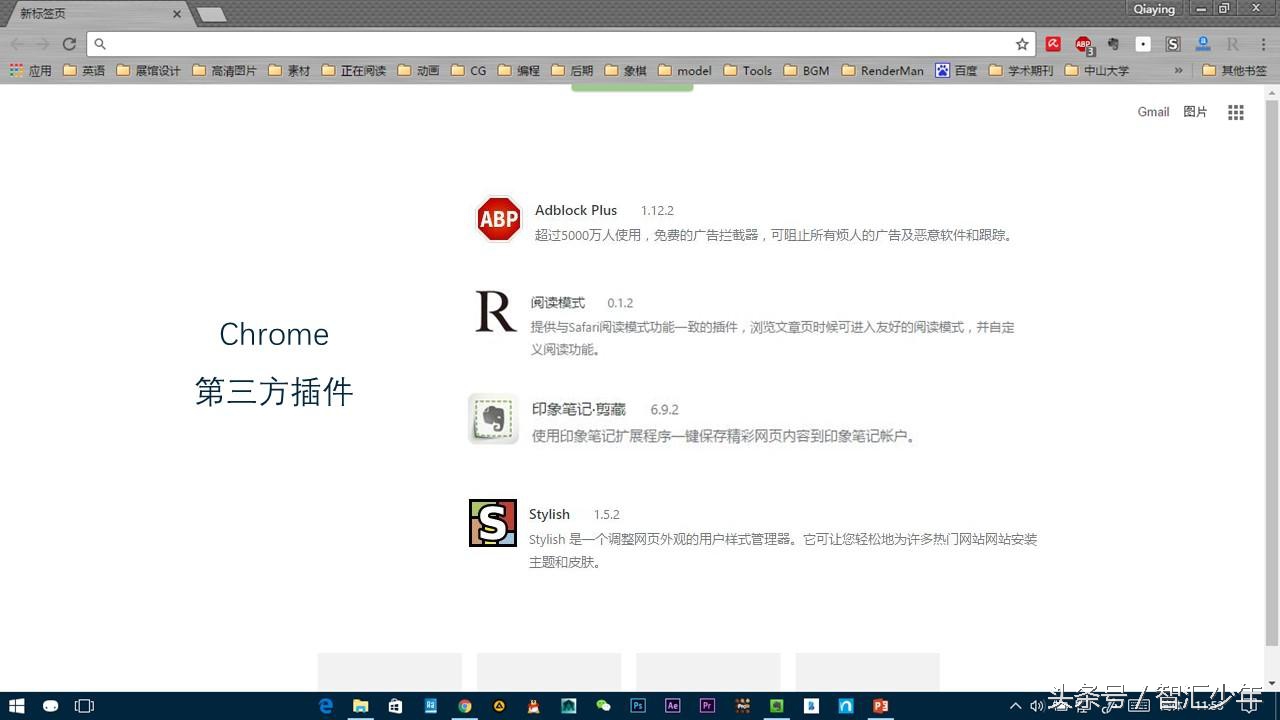Click the ABP shield logo next to Adblock Plus

(497, 218)
